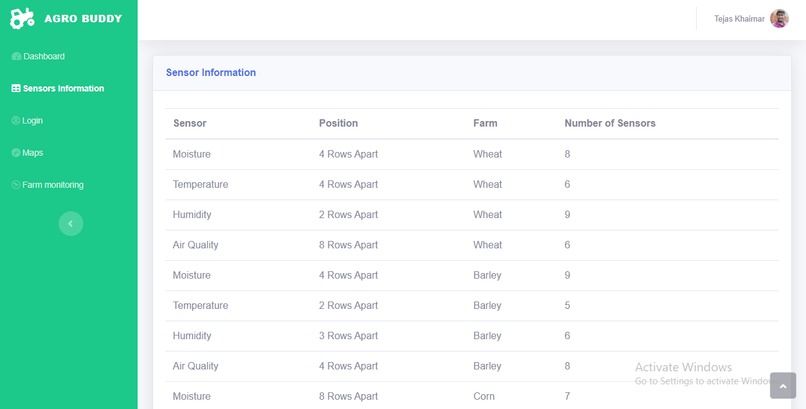This screenshot has height=409, width=806.
Task: Click the Corn farm cell
Action: point(484,397)
